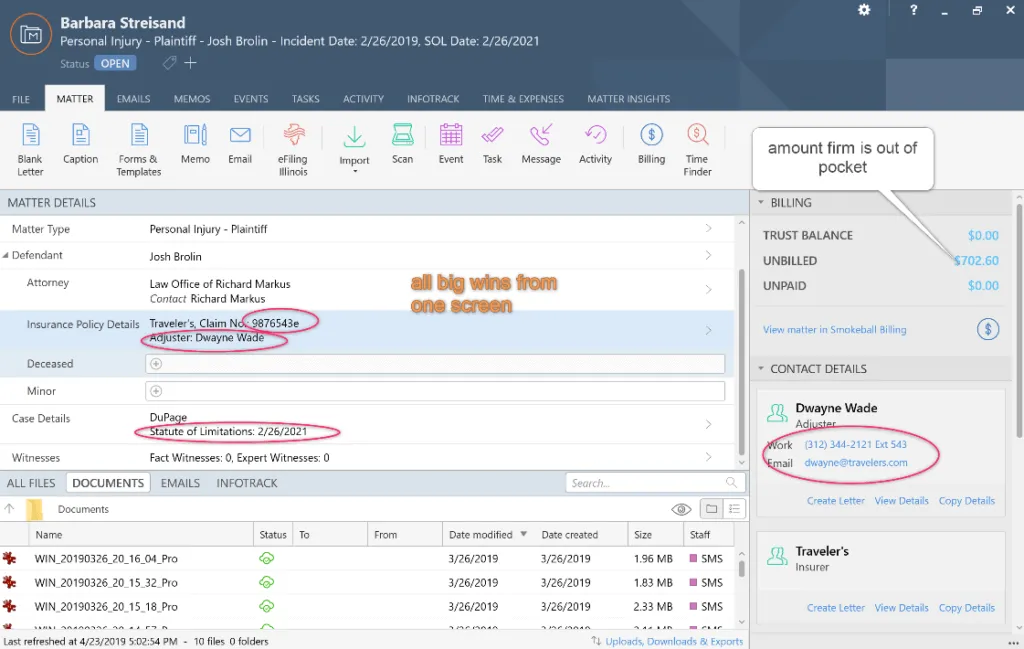
Task: Switch to list view icon
Action: click(x=734, y=509)
